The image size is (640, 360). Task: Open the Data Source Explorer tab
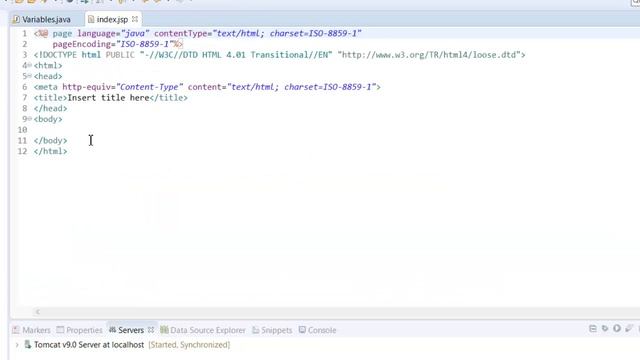203,330
